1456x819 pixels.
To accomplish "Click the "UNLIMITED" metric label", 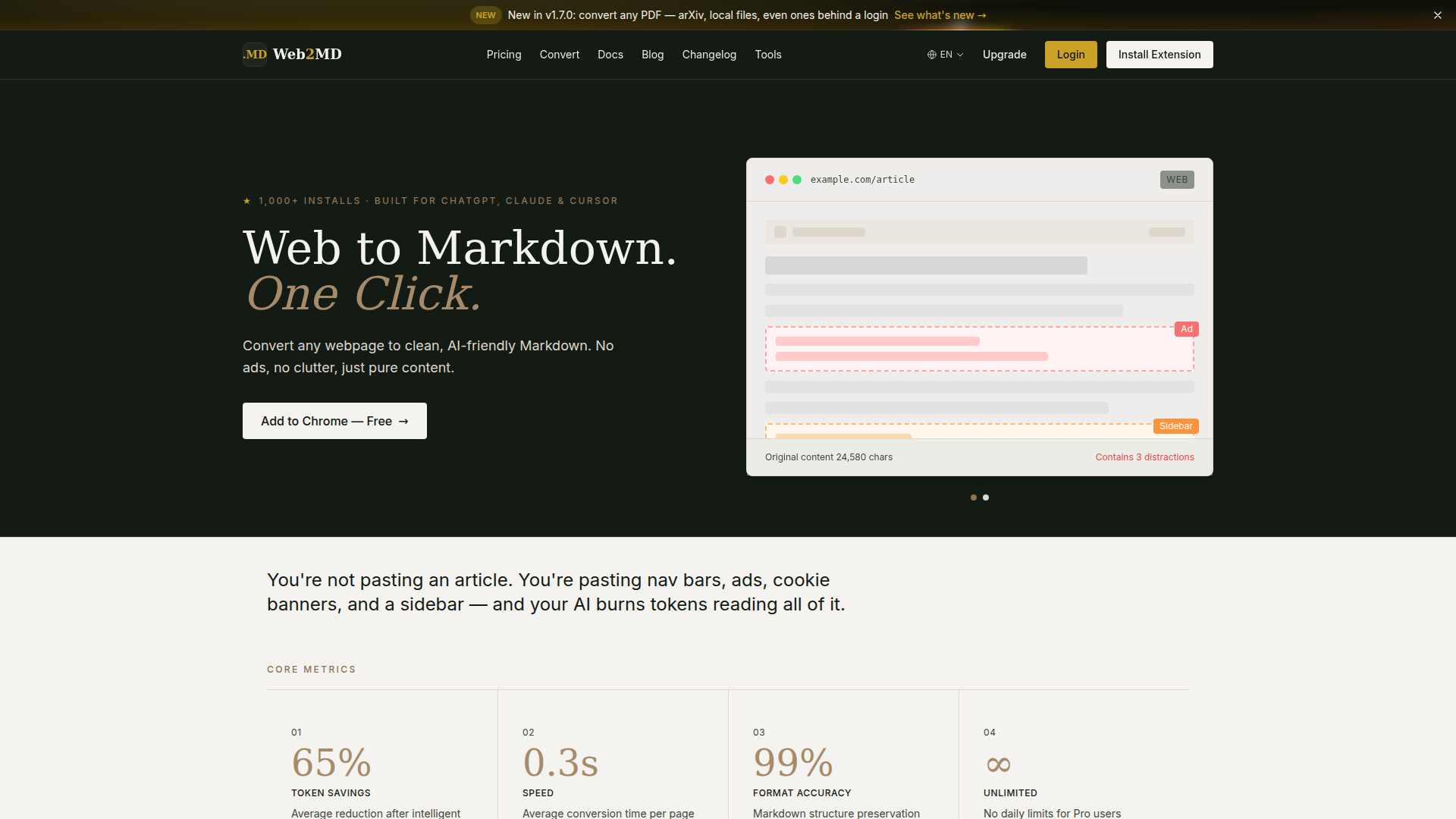I will coord(1010,793).
